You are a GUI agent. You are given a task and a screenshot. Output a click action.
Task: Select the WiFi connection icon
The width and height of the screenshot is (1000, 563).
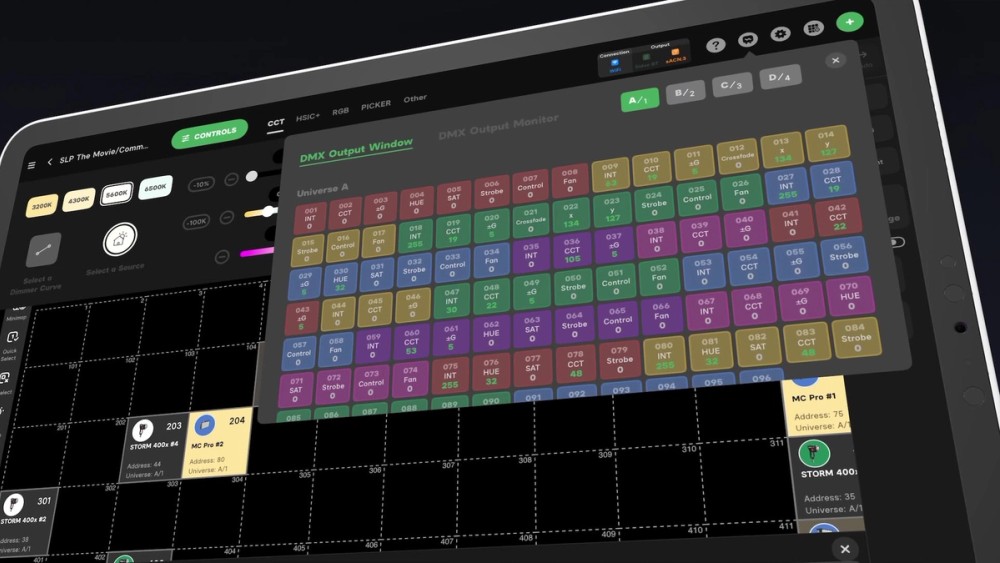615,64
